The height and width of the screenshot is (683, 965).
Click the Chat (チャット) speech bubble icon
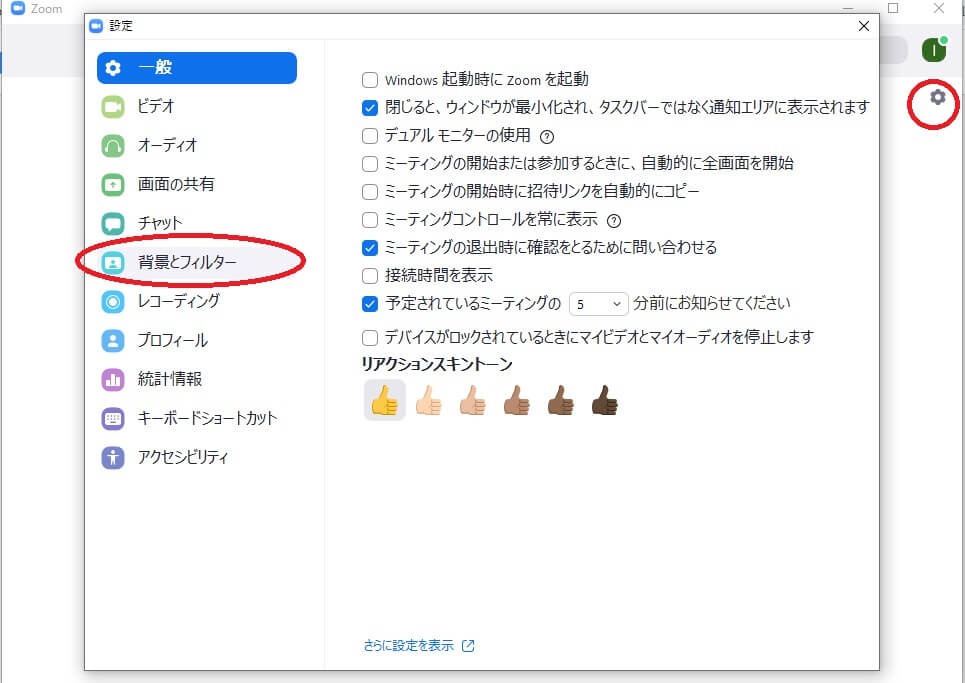tap(113, 223)
